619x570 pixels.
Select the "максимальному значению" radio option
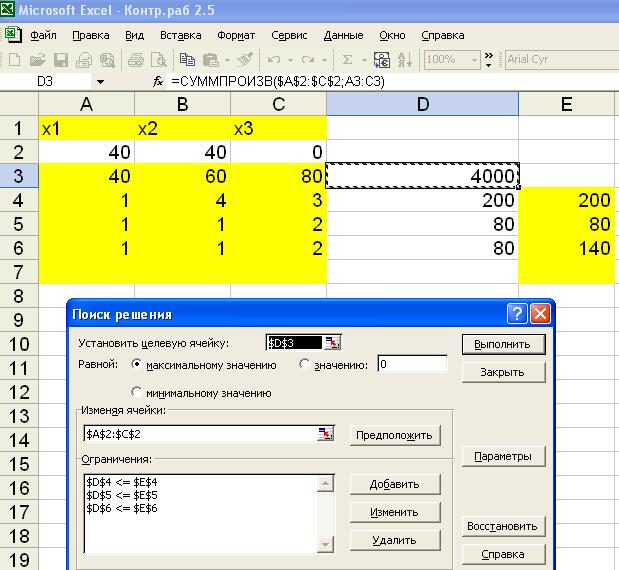coord(136,365)
